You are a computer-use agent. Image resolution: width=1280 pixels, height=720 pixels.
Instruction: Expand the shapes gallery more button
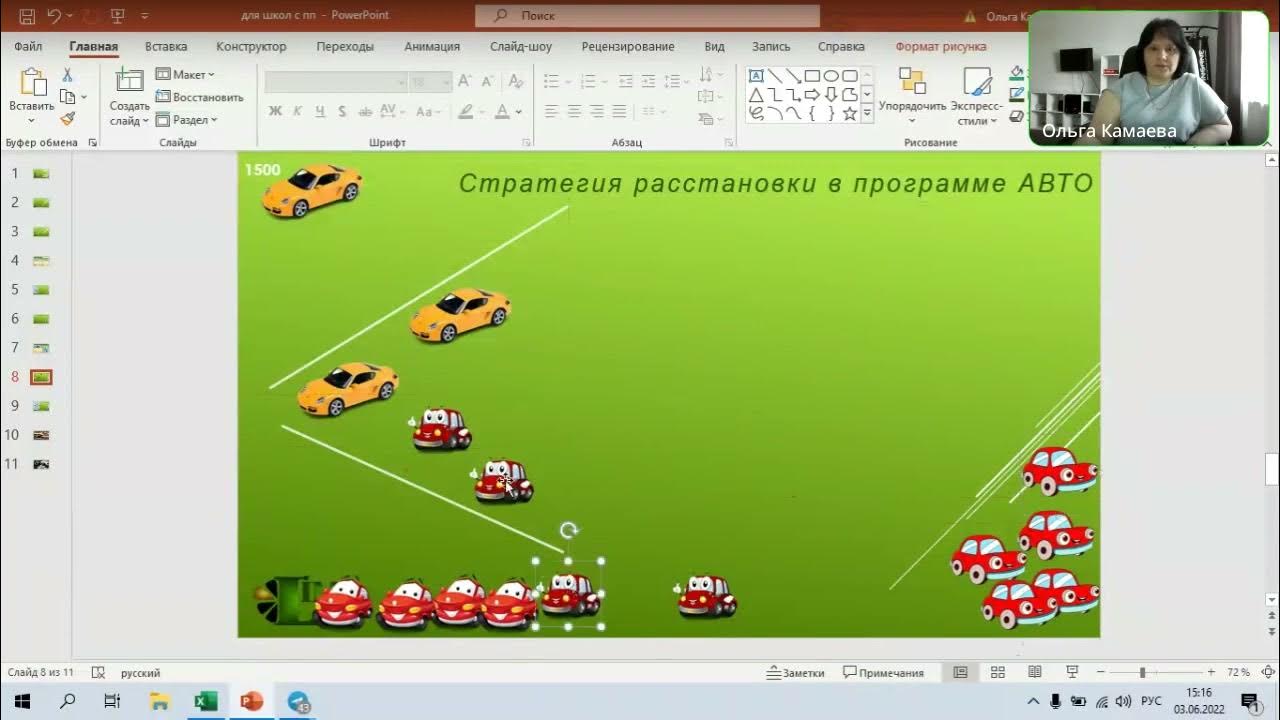coord(867,114)
